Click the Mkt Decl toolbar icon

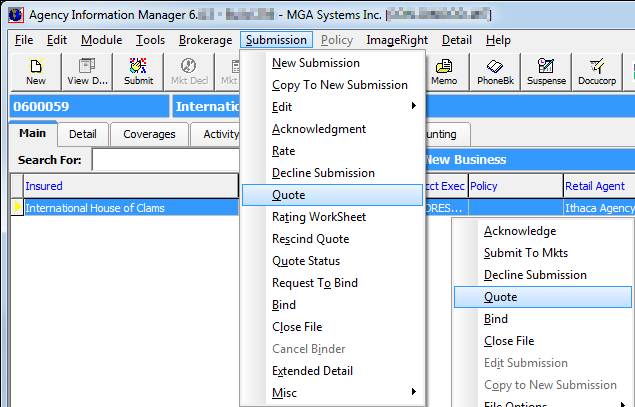click(187, 73)
